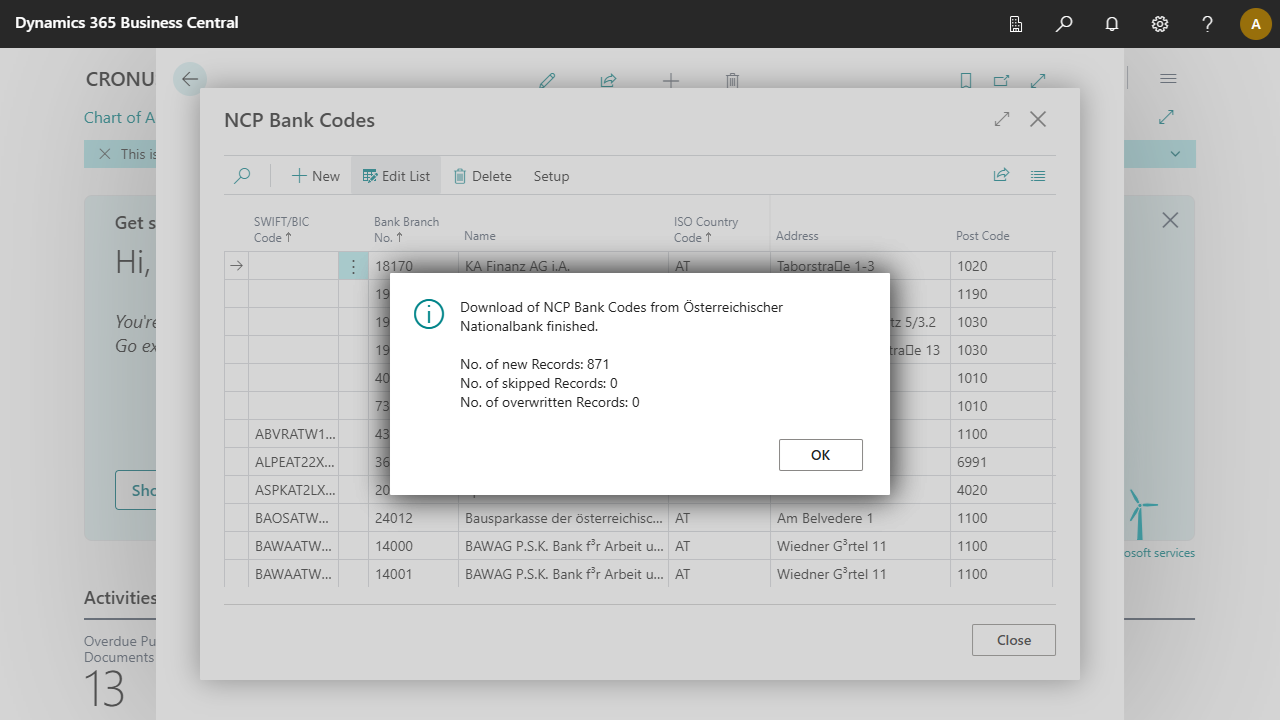Go back with the round arrow button
The width and height of the screenshot is (1280, 720).
190,79
